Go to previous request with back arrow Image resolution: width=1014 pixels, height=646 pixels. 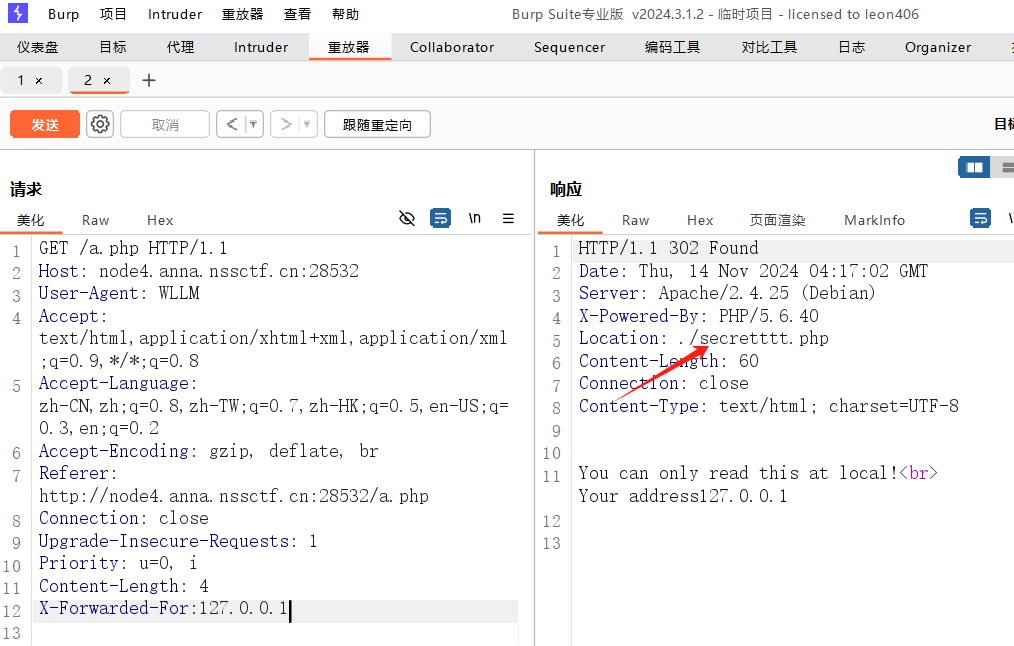coord(232,124)
